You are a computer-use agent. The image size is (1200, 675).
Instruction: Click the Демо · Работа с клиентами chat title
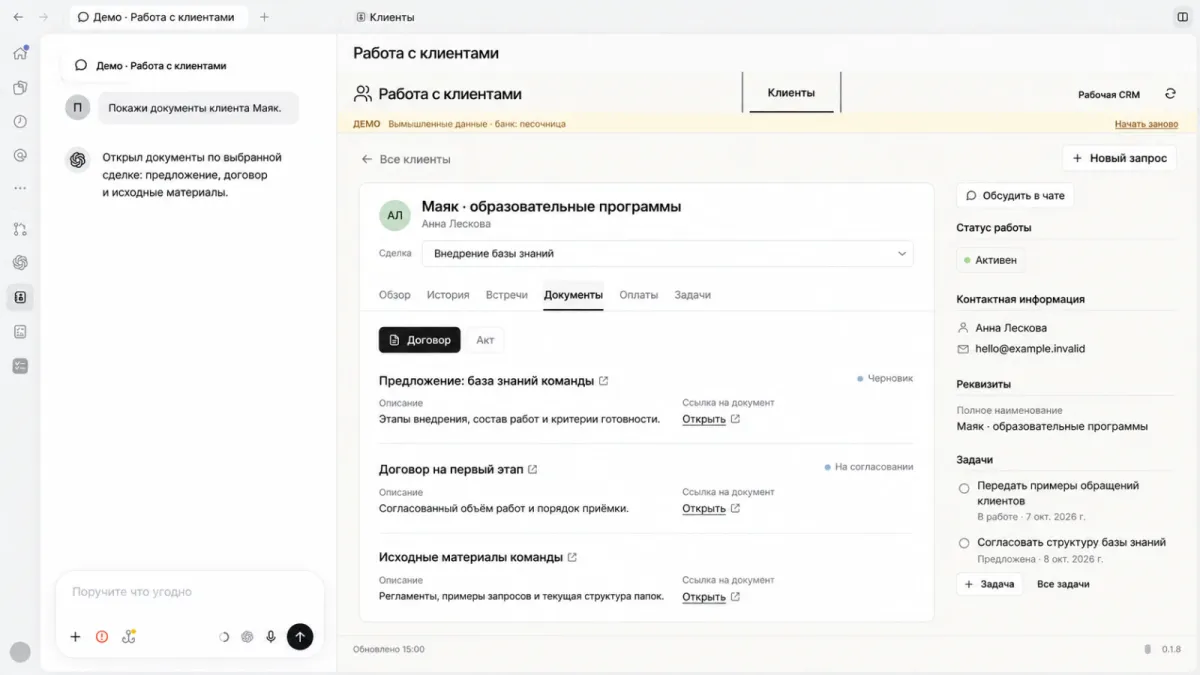[x=161, y=66]
